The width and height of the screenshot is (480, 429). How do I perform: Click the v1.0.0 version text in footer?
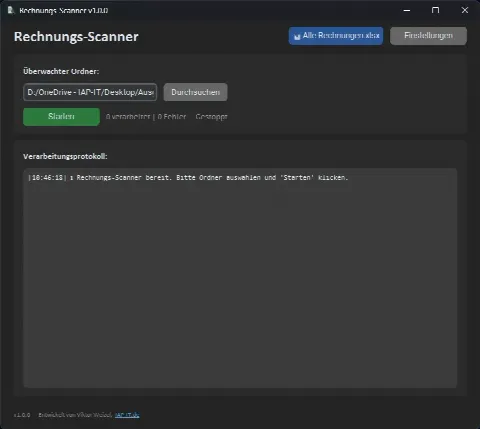click(22, 415)
